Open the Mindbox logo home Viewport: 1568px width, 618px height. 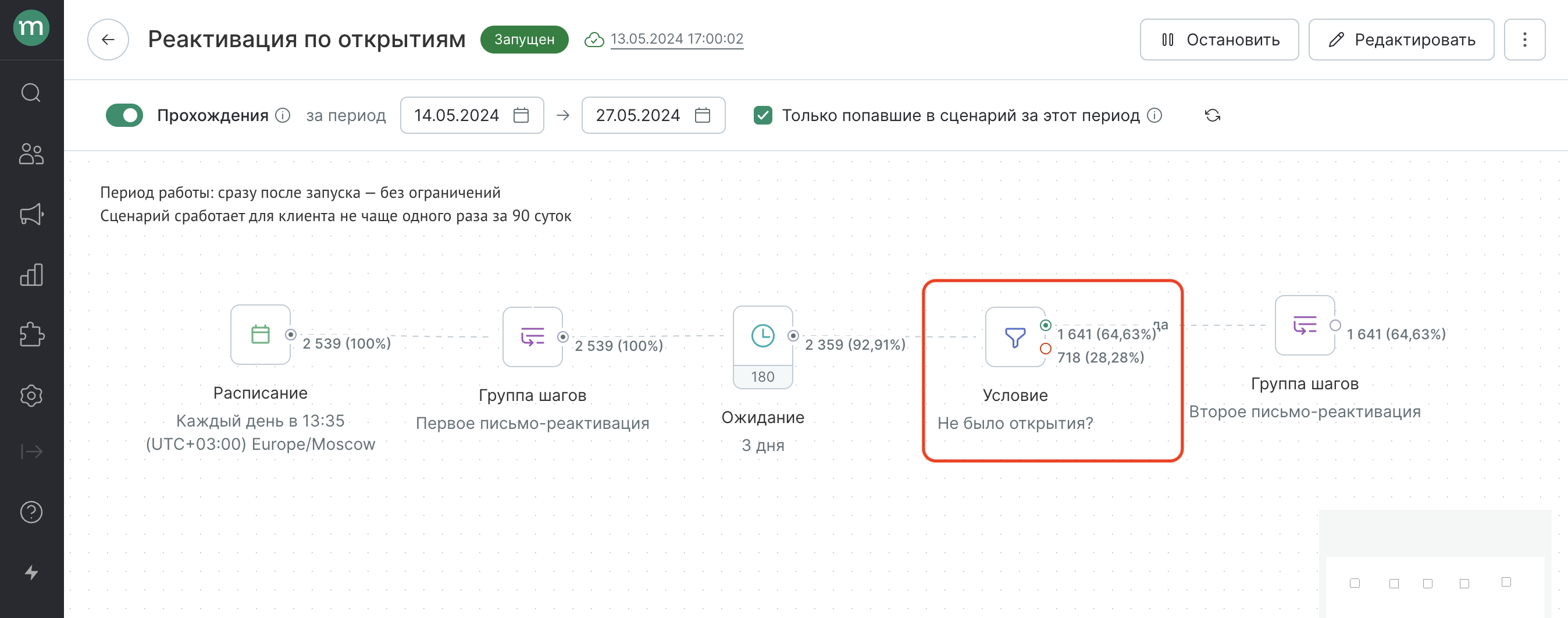click(x=31, y=28)
